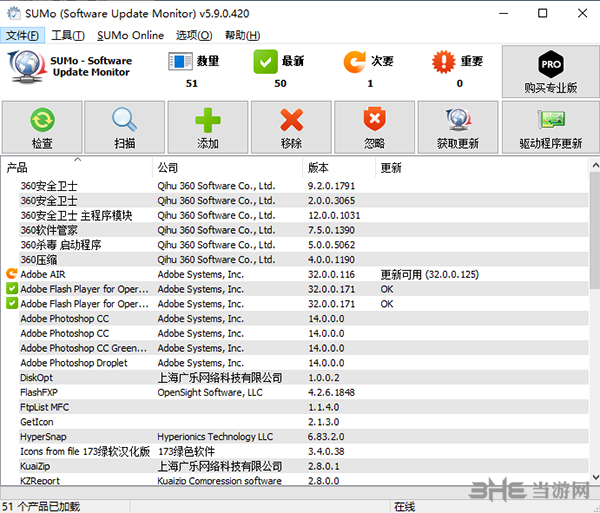Image resolution: width=600 pixels, height=513 pixels.
Task: Click the 驱动程序更新 driver update button
Action: [551, 127]
